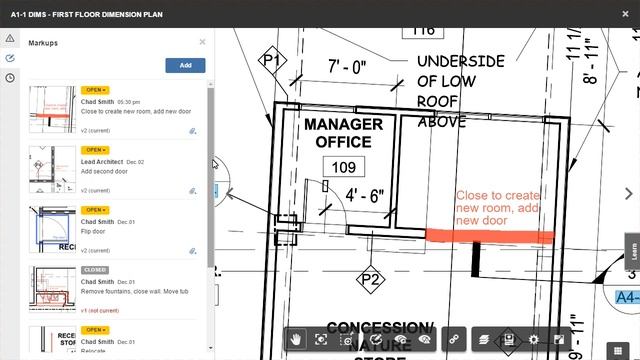Close the A1-1 DIMS viewer window
640x360 pixels.
[625, 14]
